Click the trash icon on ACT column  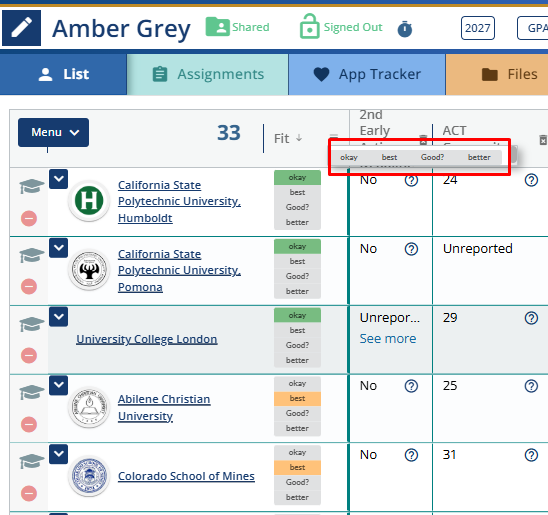pos(543,140)
